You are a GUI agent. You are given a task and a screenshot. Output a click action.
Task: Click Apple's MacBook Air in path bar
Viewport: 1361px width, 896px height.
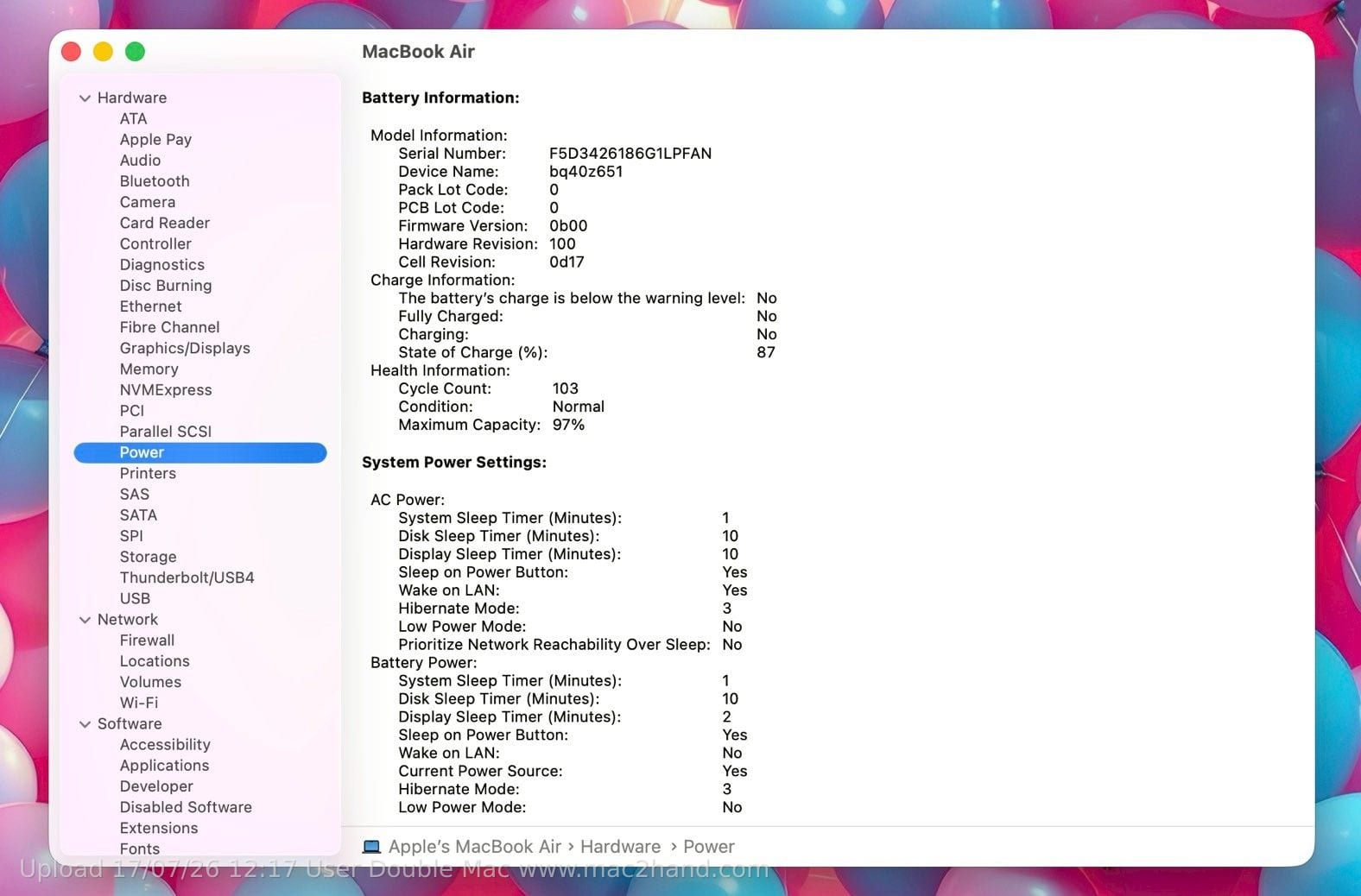click(475, 847)
